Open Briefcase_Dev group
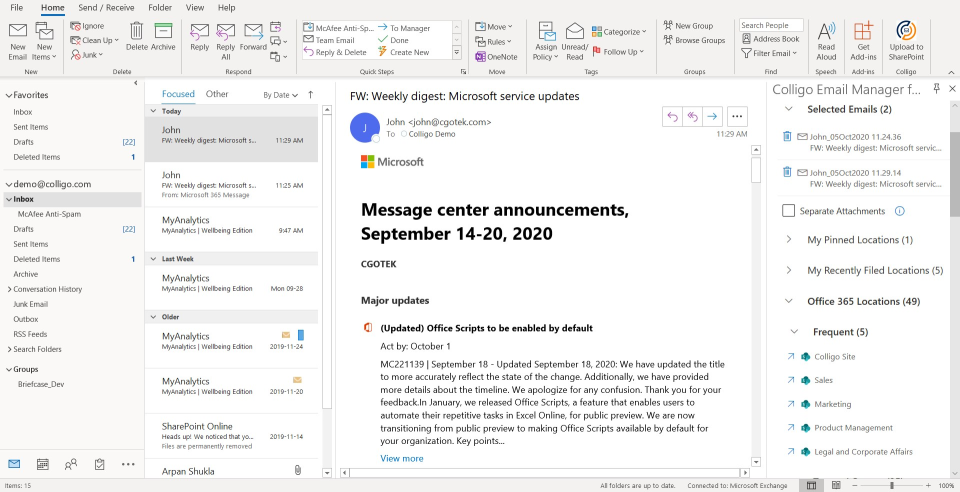 pos(41,384)
